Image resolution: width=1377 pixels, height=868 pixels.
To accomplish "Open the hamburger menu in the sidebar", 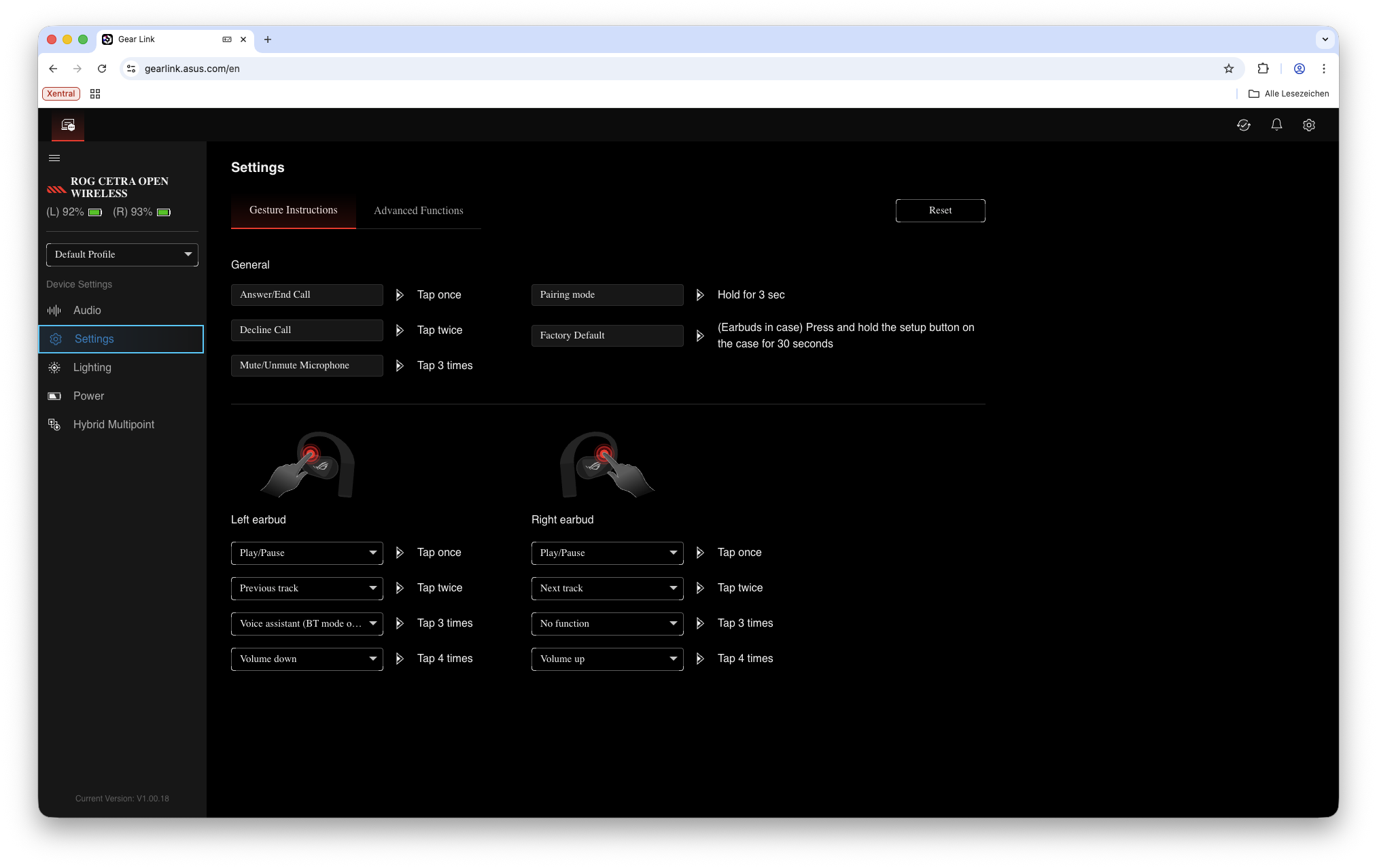I will tap(54, 158).
